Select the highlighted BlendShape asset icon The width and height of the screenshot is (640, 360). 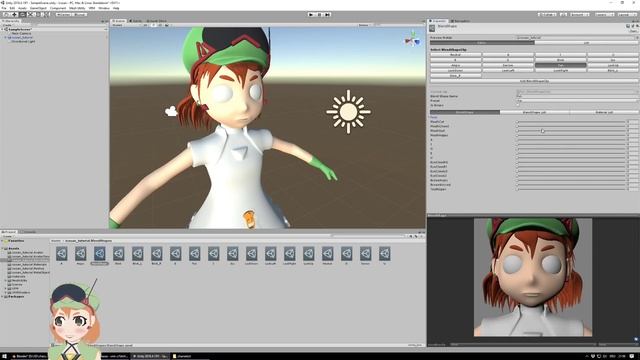pos(100,256)
